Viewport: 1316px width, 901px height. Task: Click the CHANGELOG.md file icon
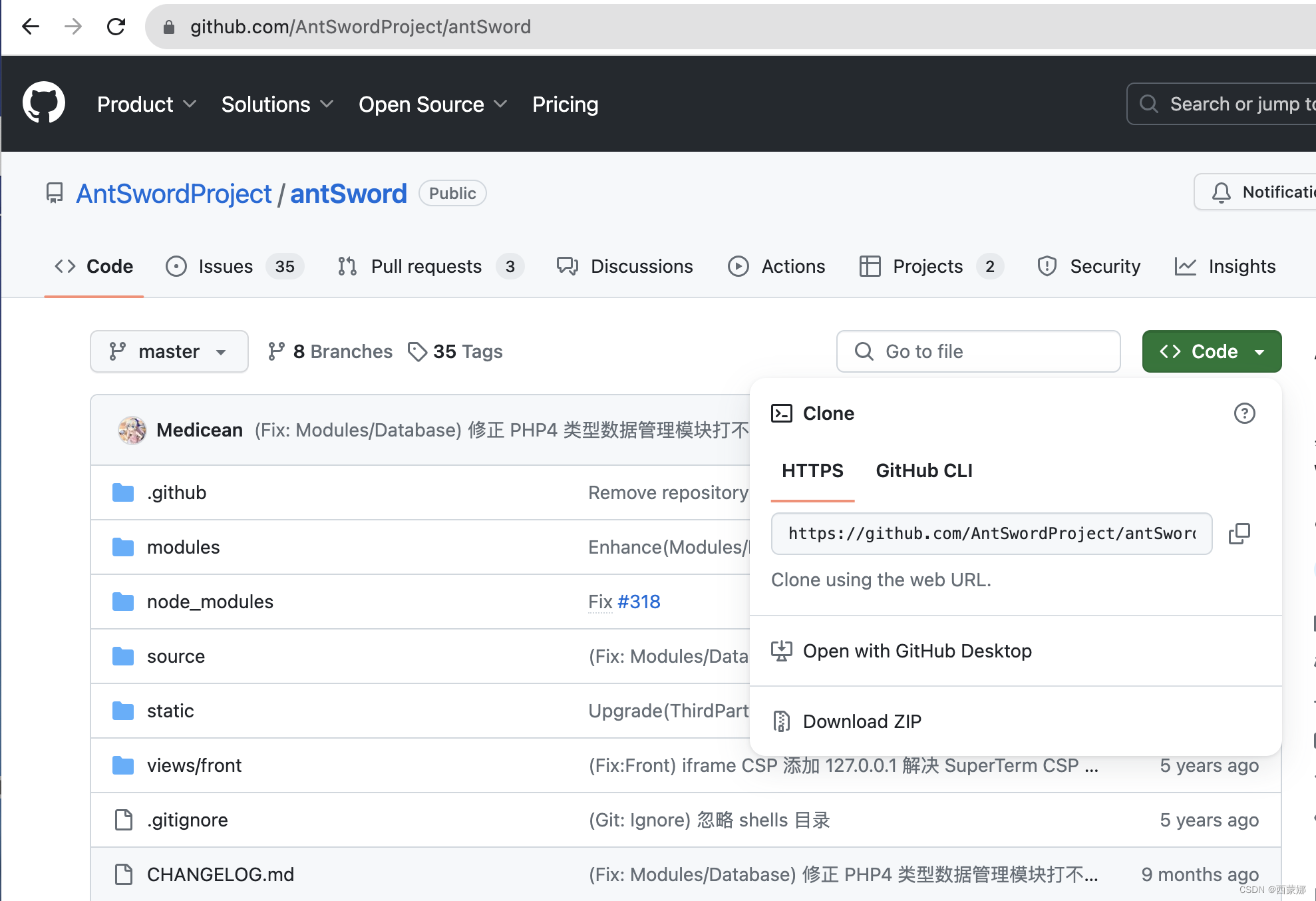pyautogui.click(x=124, y=874)
